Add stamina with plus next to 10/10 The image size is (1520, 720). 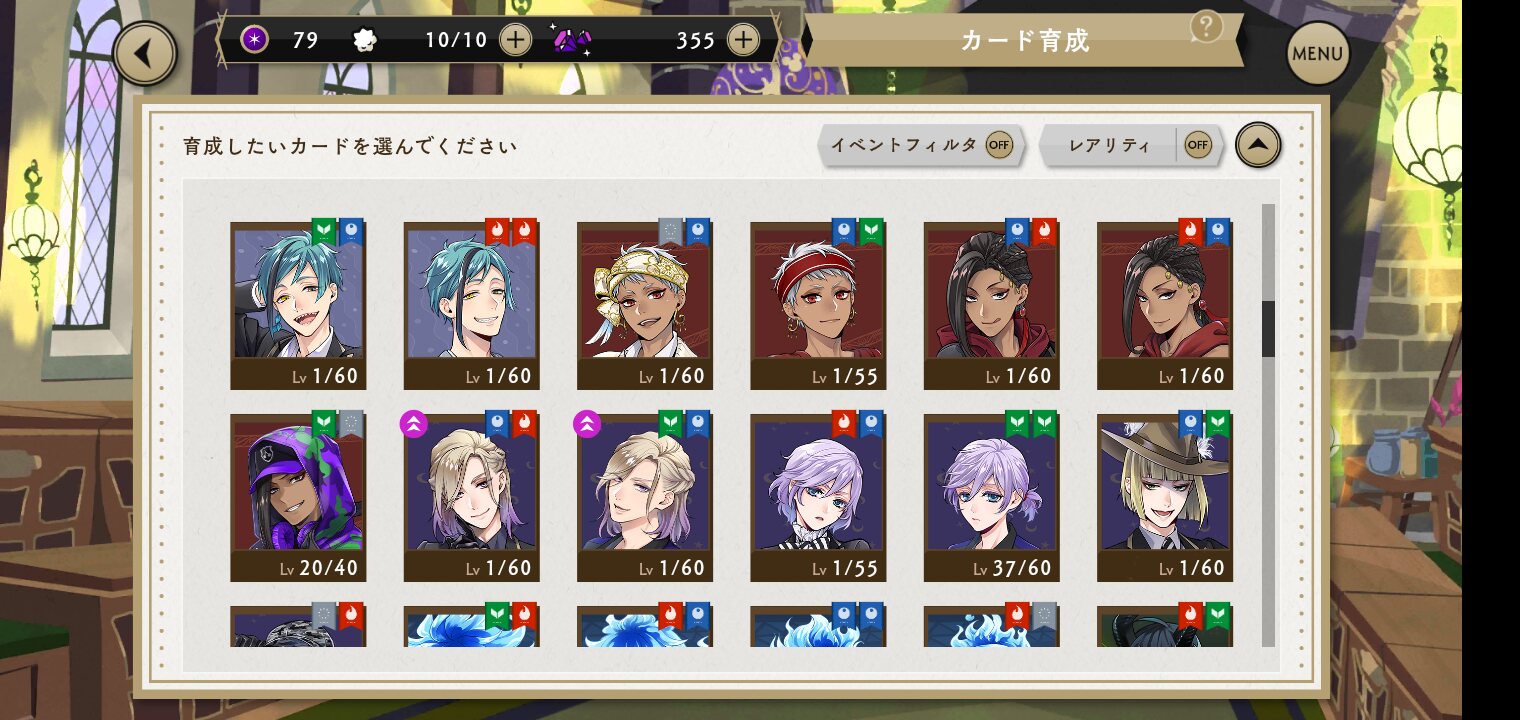[515, 40]
